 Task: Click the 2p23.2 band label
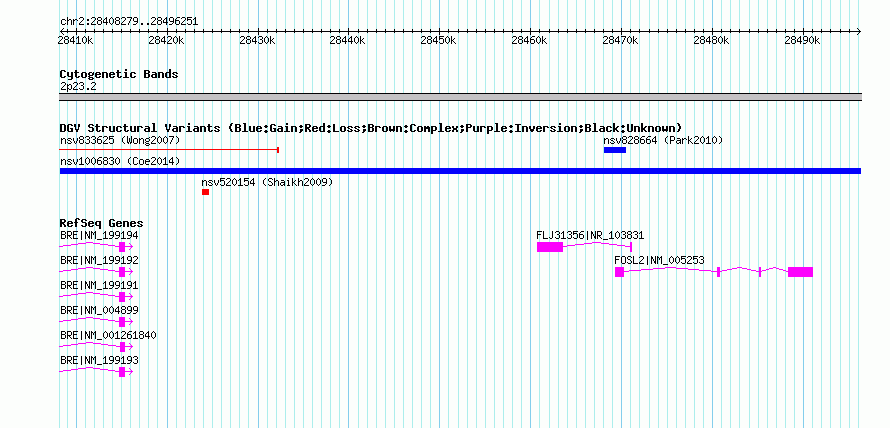click(x=78, y=86)
